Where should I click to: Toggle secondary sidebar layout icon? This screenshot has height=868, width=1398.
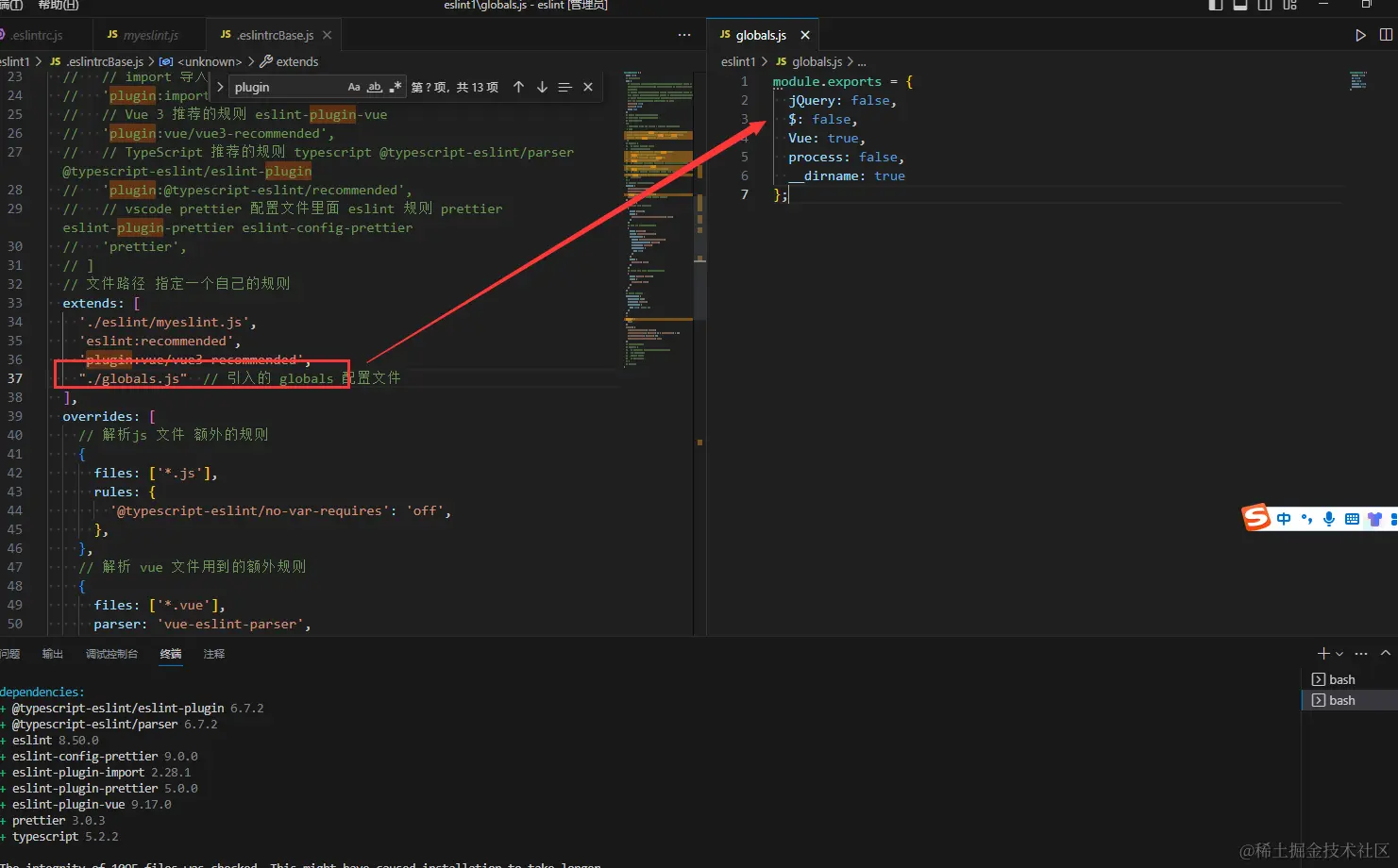tap(1265, 5)
